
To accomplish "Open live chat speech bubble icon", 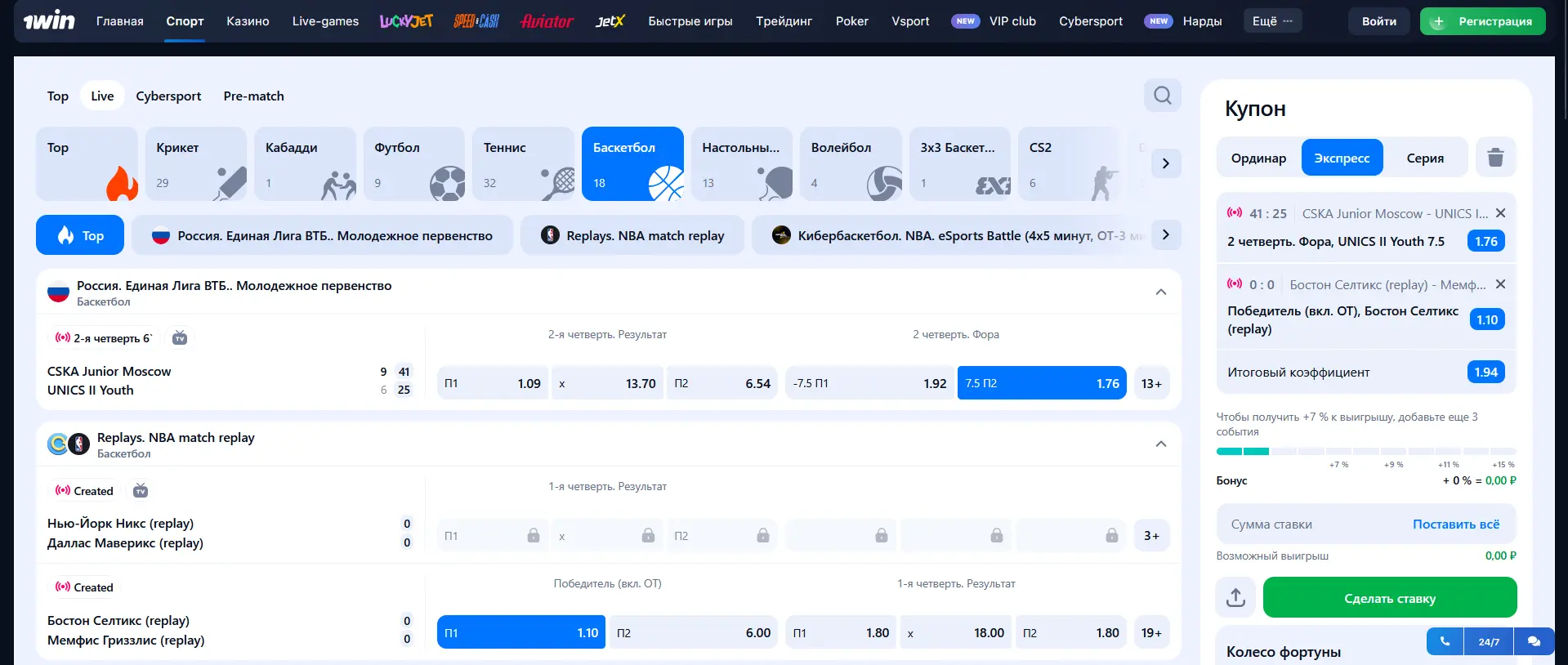I will (1534, 641).
